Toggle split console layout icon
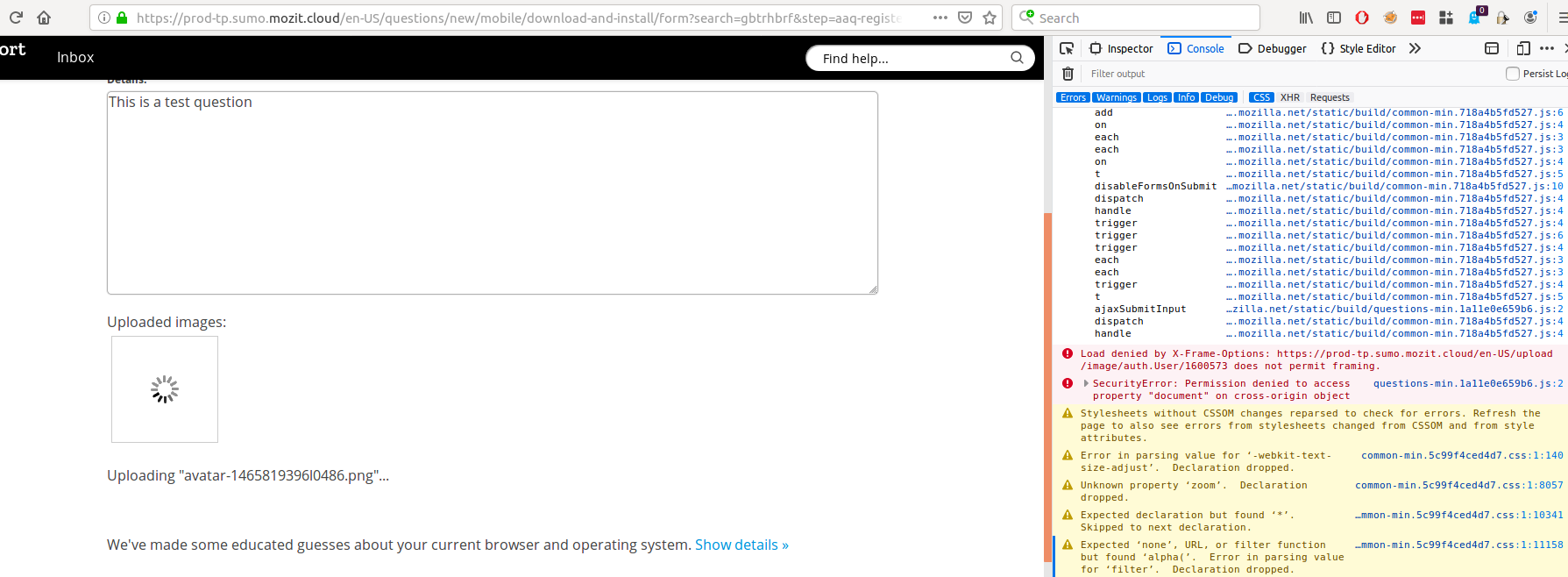This screenshot has height=577, width=1568. point(1492,48)
